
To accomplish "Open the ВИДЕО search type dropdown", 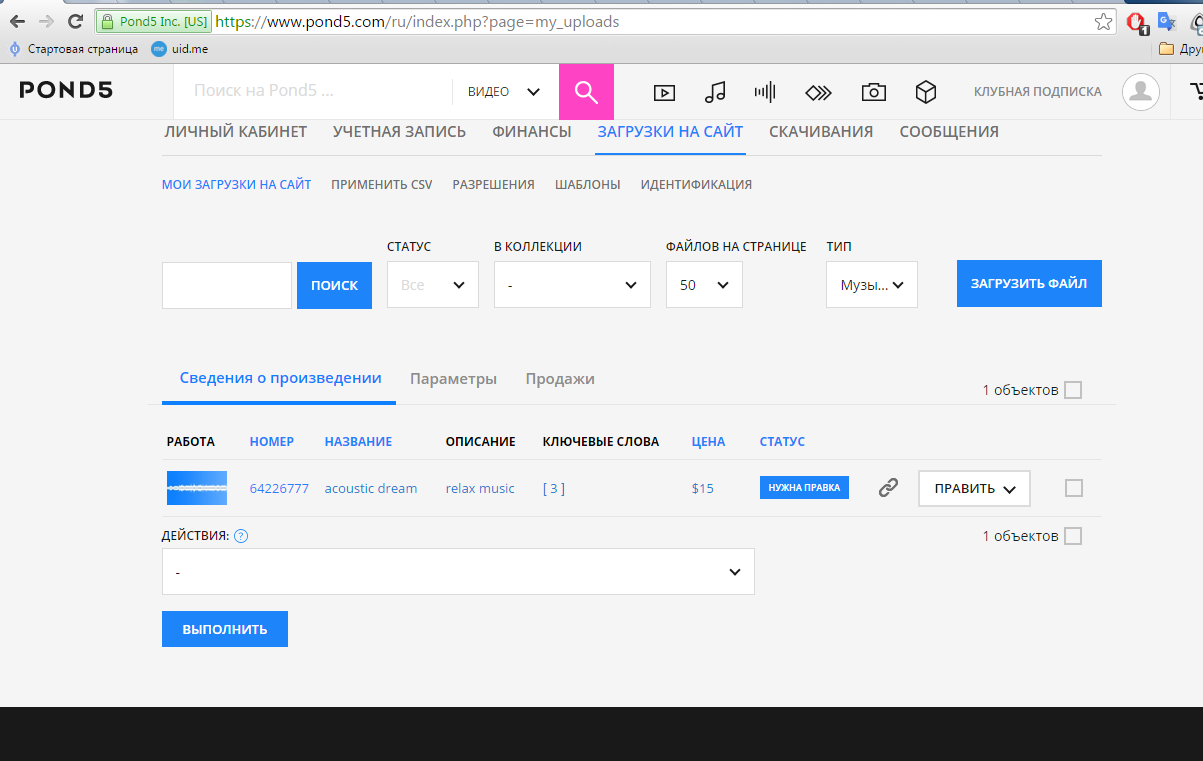I will pyautogui.click(x=504, y=92).
